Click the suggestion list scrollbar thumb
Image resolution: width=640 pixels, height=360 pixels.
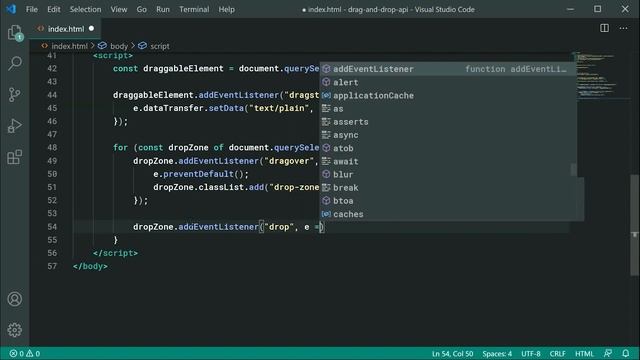[573, 169]
